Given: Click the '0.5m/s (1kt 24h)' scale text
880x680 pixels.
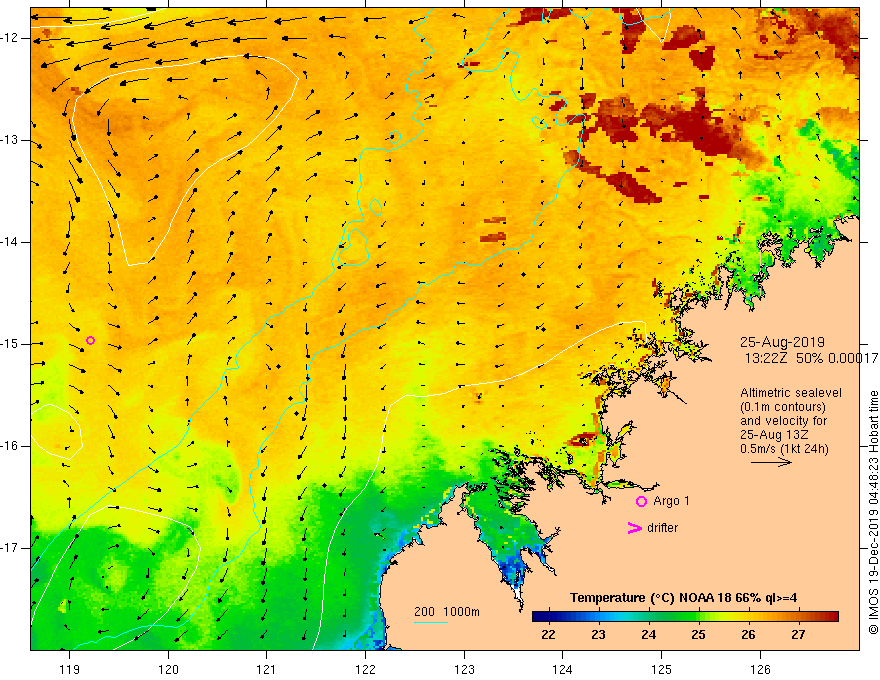Looking at the screenshot, I should point(784,449).
